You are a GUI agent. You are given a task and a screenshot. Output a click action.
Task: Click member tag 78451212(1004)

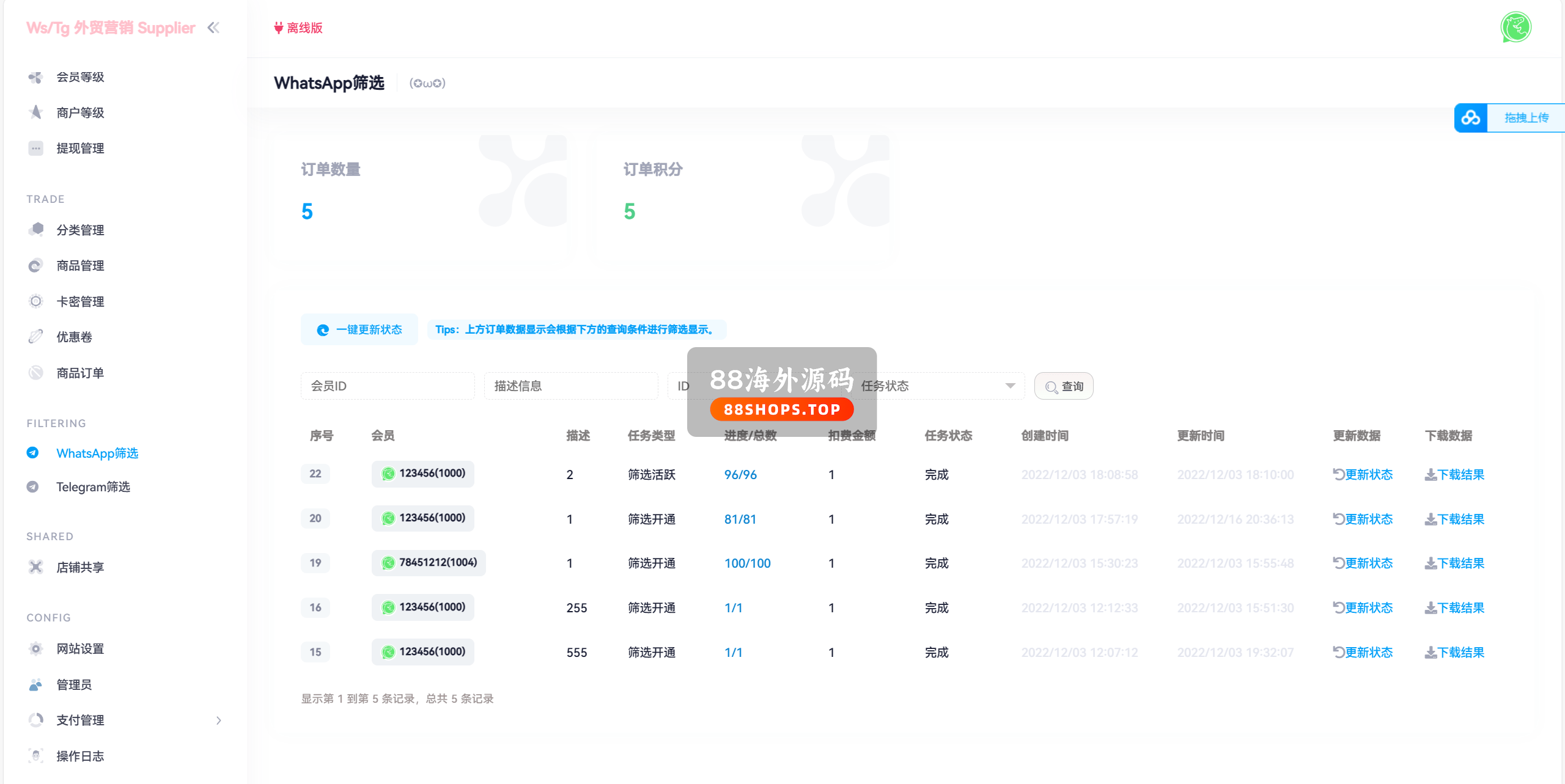point(429,562)
